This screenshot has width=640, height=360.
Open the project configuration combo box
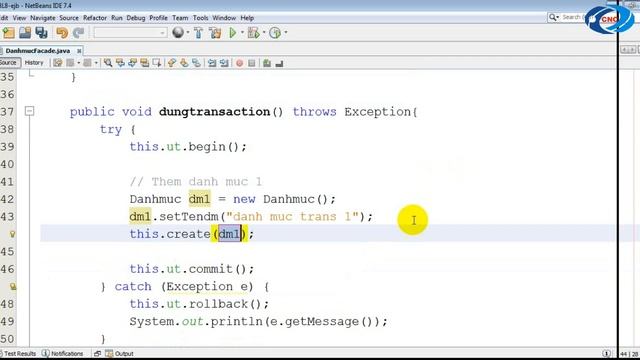pos(130,33)
